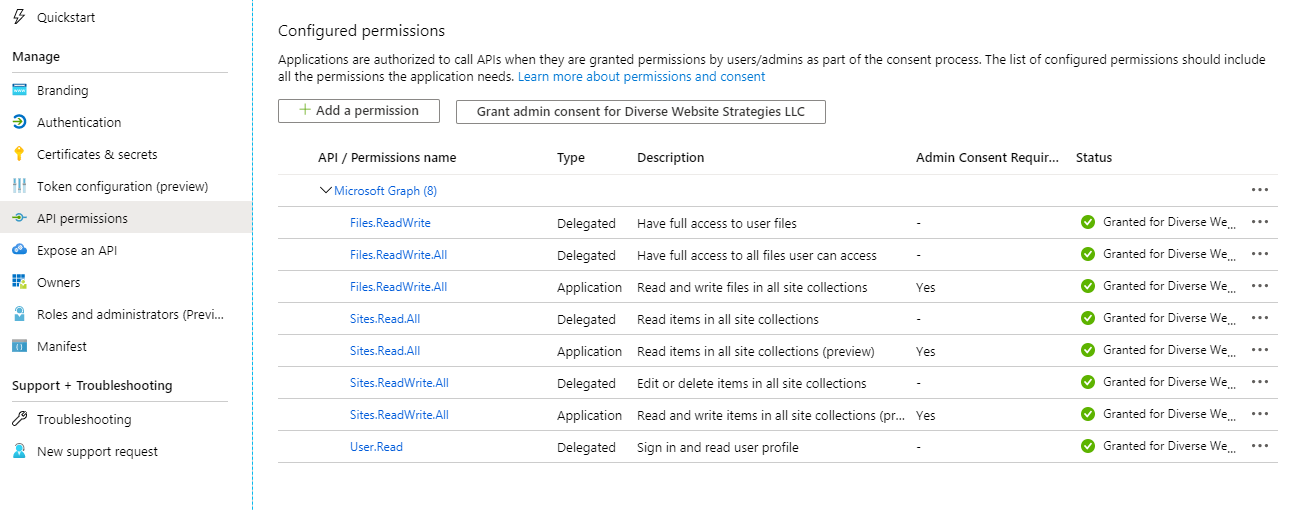The width and height of the screenshot is (1303, 510).
Task: Click Add a permission button
Action: point(359,111)
